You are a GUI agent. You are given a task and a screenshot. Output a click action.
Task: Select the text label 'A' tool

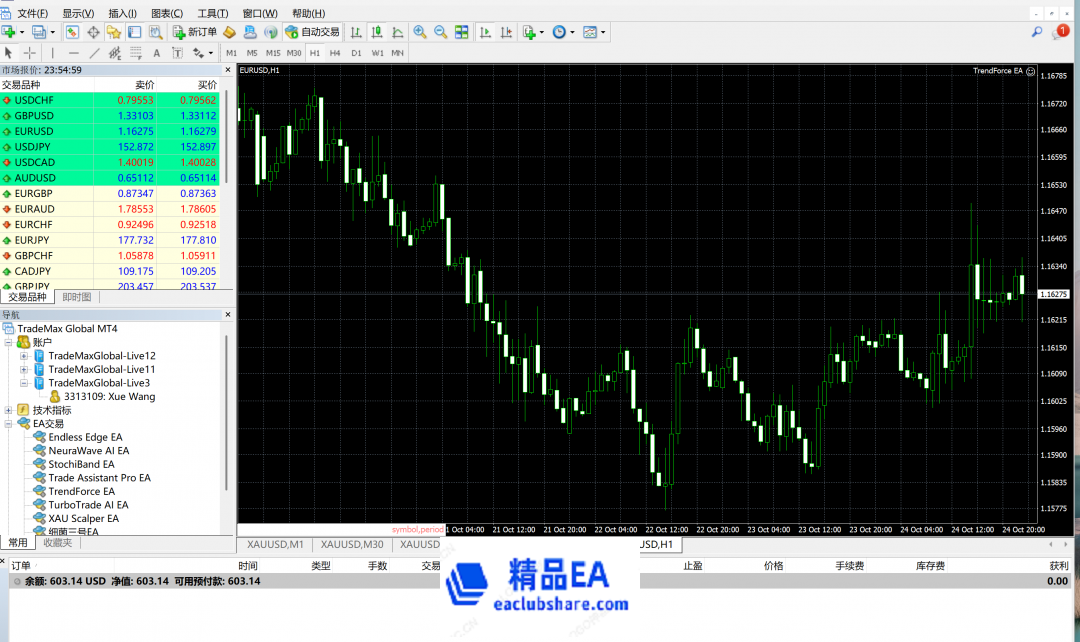point(156,53)
